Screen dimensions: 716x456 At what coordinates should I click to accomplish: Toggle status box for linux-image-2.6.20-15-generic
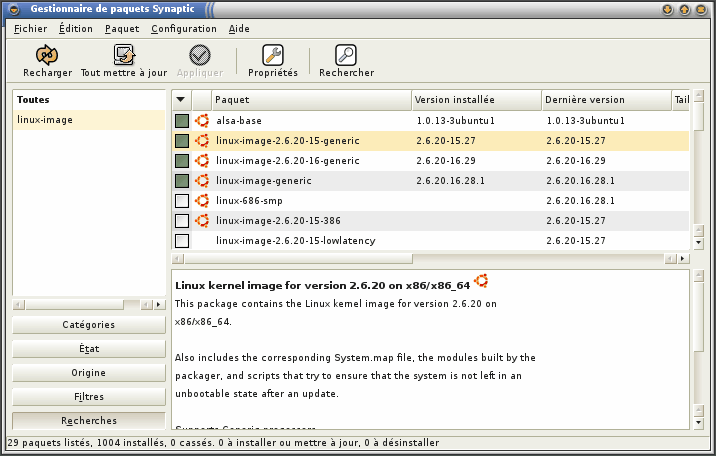182,141
